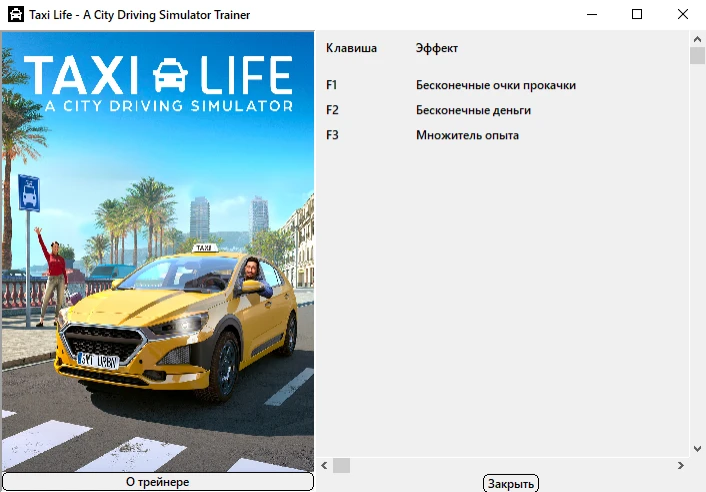Click "Множитель опыта" effect
Screen dimensions: 706x492
pyautogui.click(x=467, y=135)
